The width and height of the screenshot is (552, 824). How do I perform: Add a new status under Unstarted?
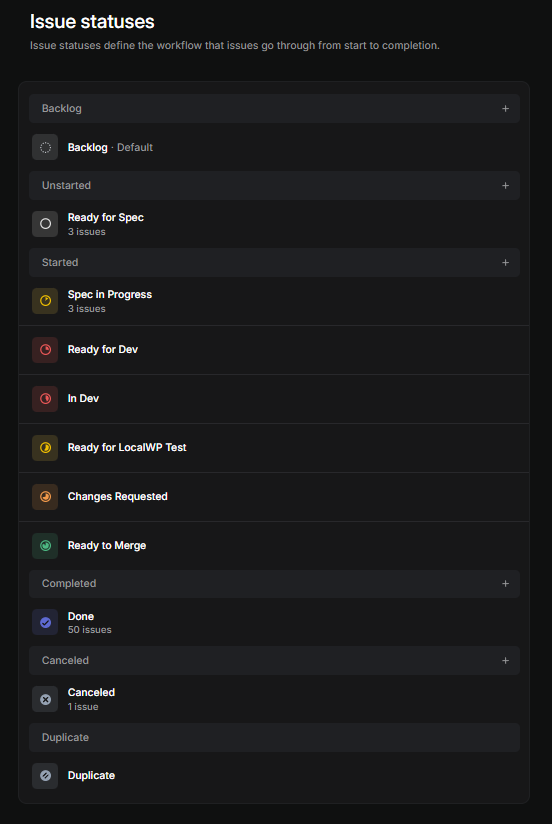pos(505,186)
